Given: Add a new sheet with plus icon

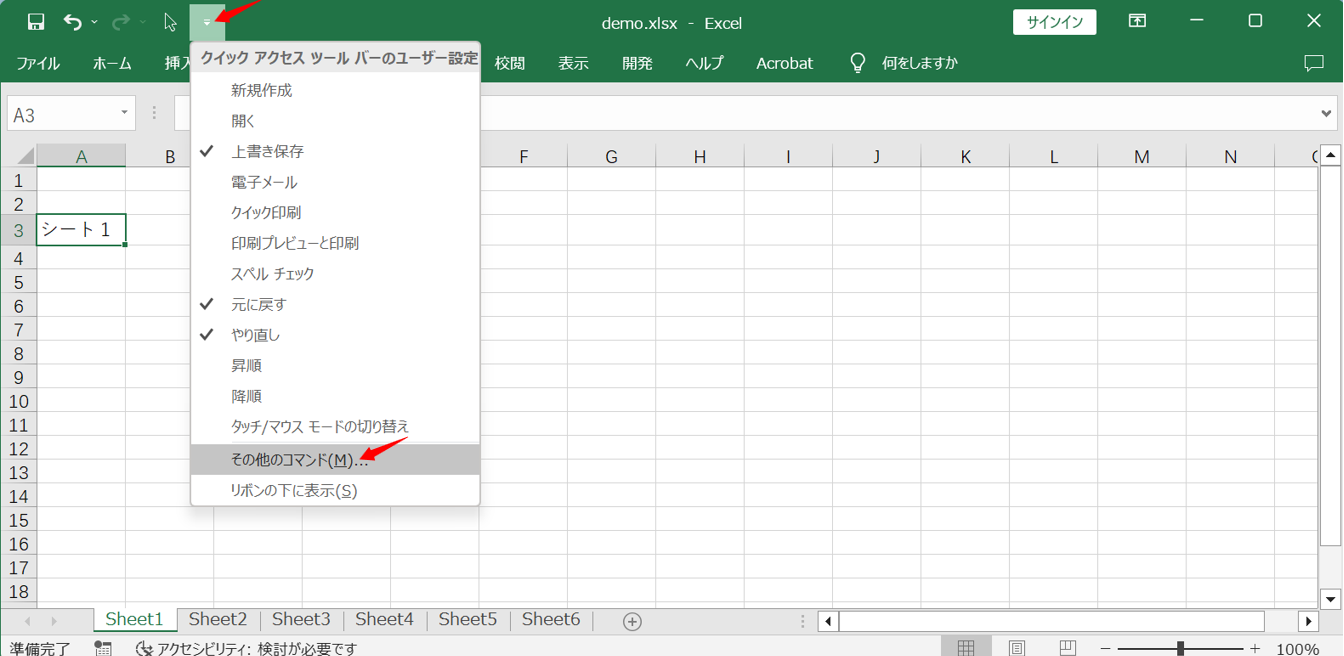Looking at the screenshot, I should tap(632, 622).
